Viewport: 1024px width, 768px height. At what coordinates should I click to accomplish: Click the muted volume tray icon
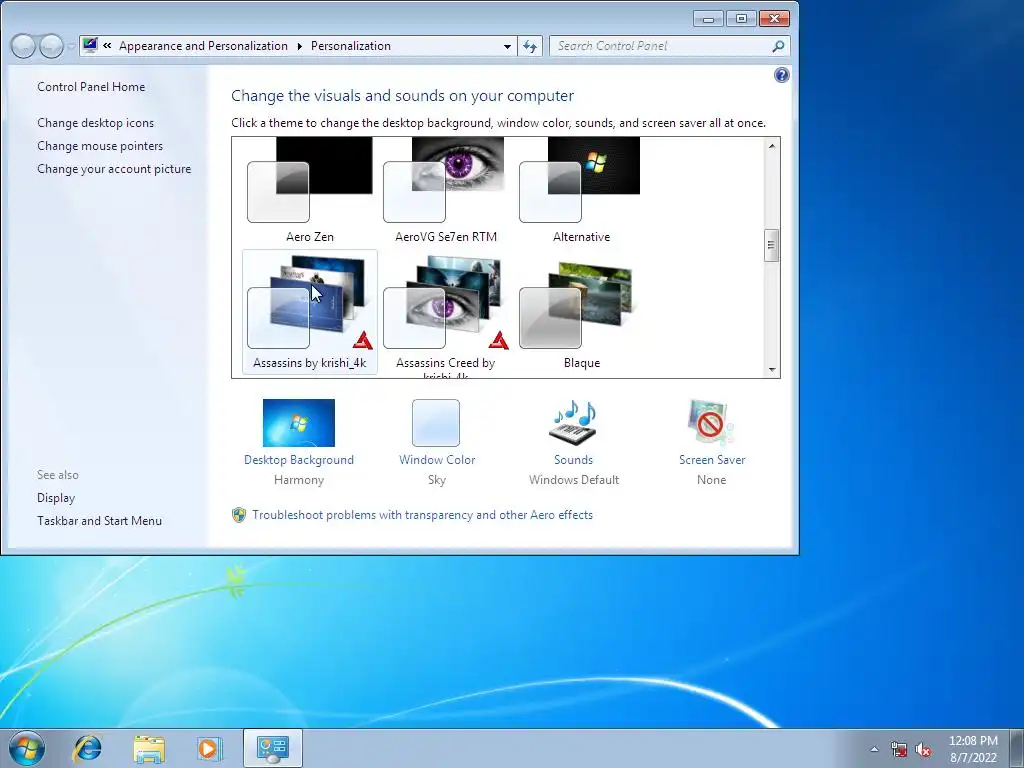click(x=923, y=749)
